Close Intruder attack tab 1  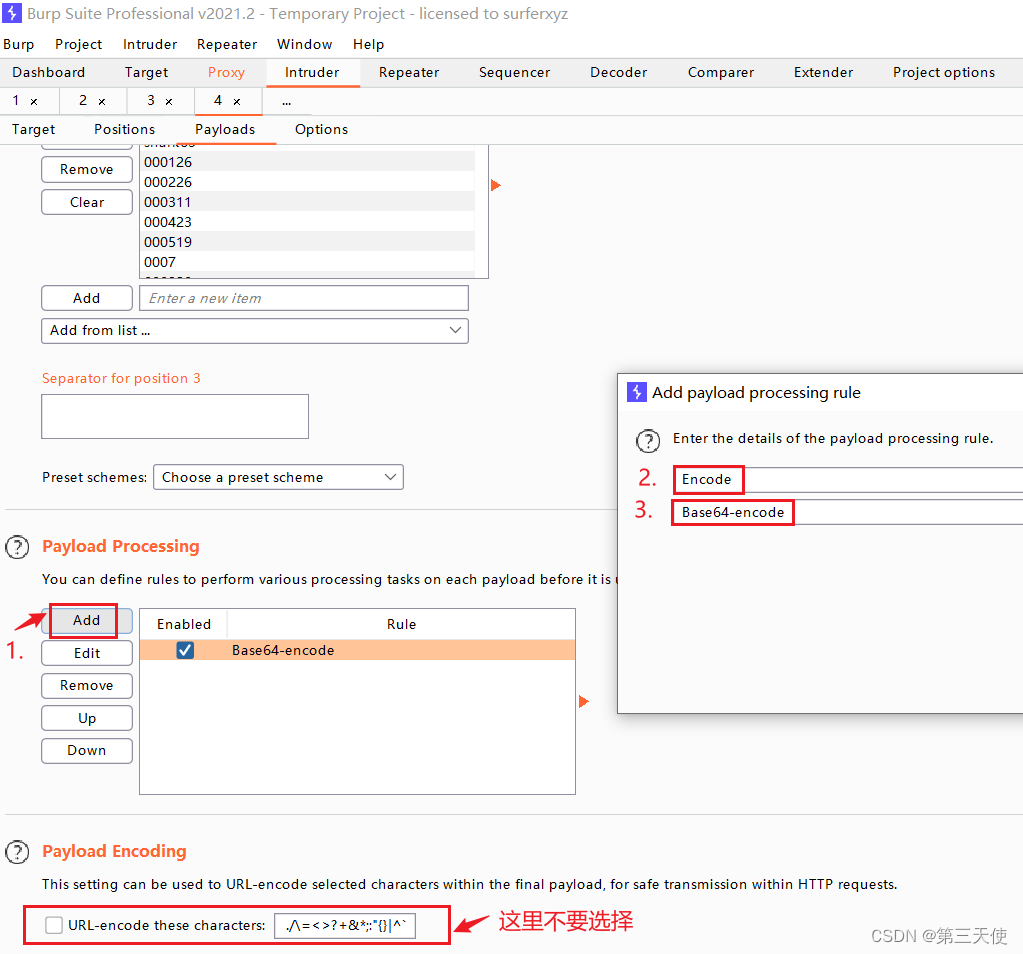coord(34,102)
